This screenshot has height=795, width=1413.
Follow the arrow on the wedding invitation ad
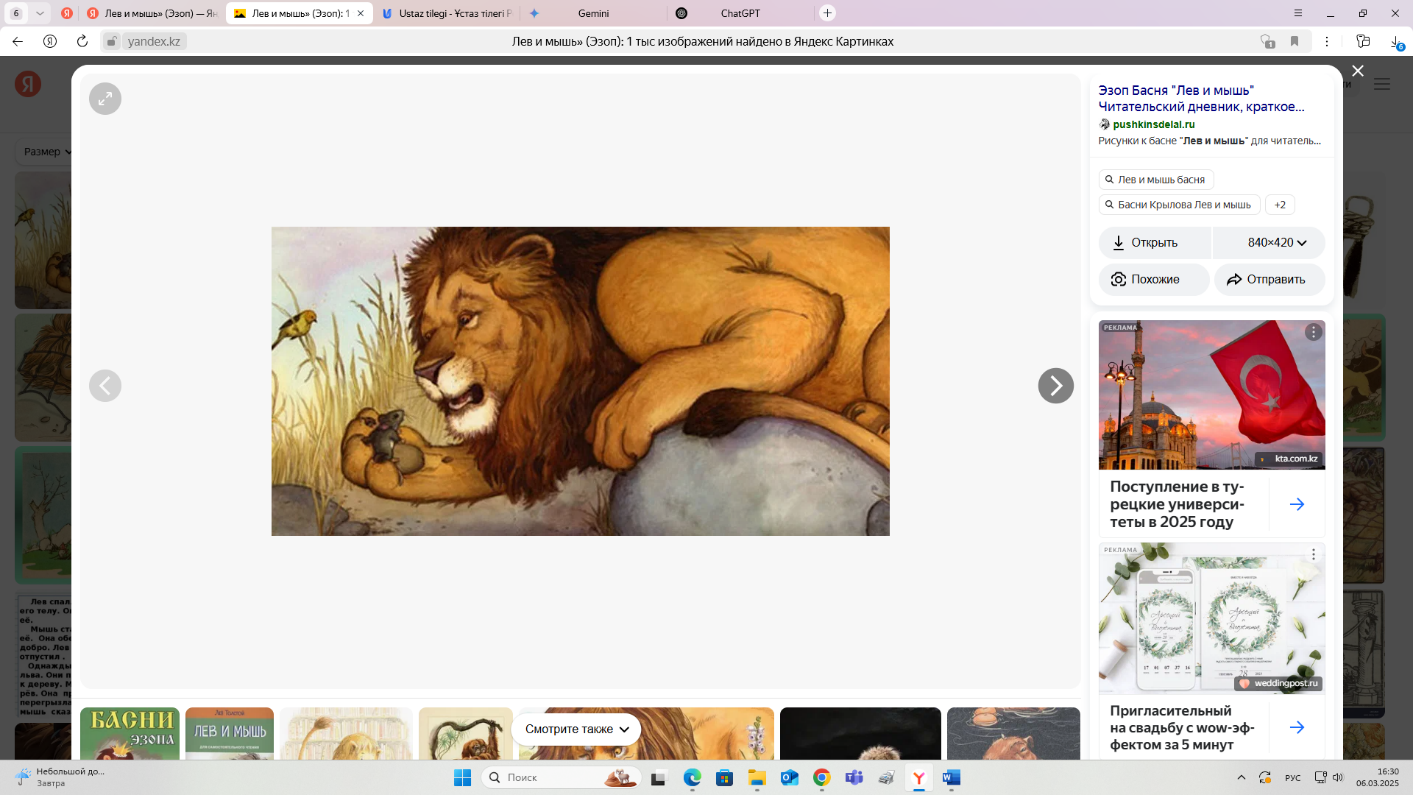point(1297,727)
